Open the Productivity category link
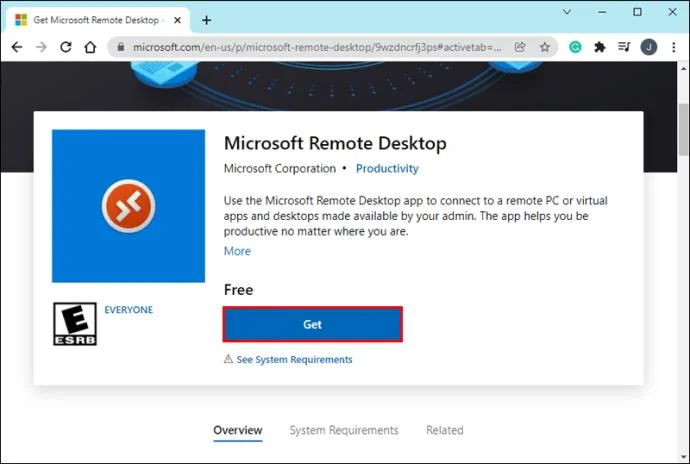Viewport: 690px width, 464px height. click(x=387, y=169)
